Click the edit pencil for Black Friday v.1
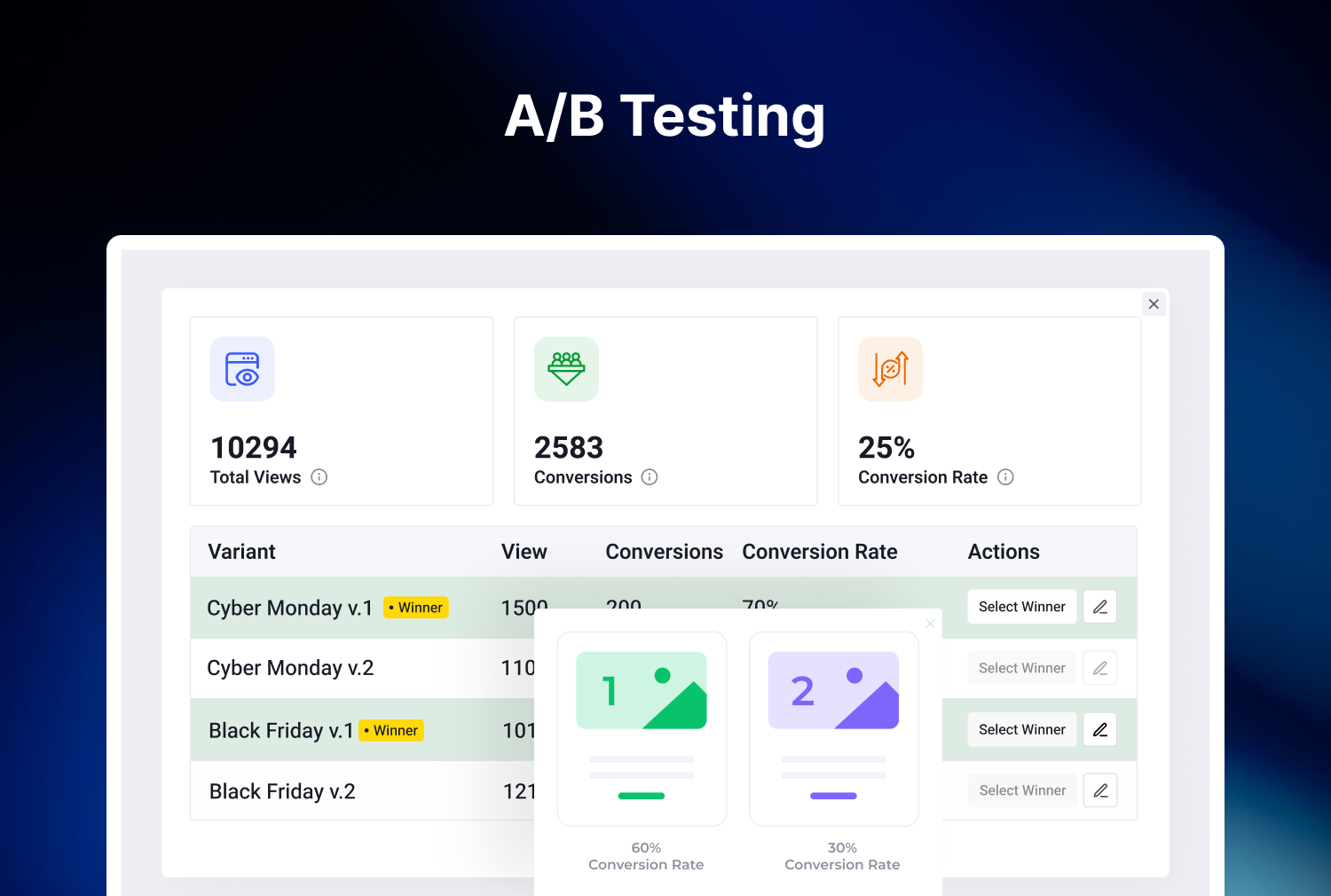The width and height of the screenshot is (1331, 896). click(1099, 729)
